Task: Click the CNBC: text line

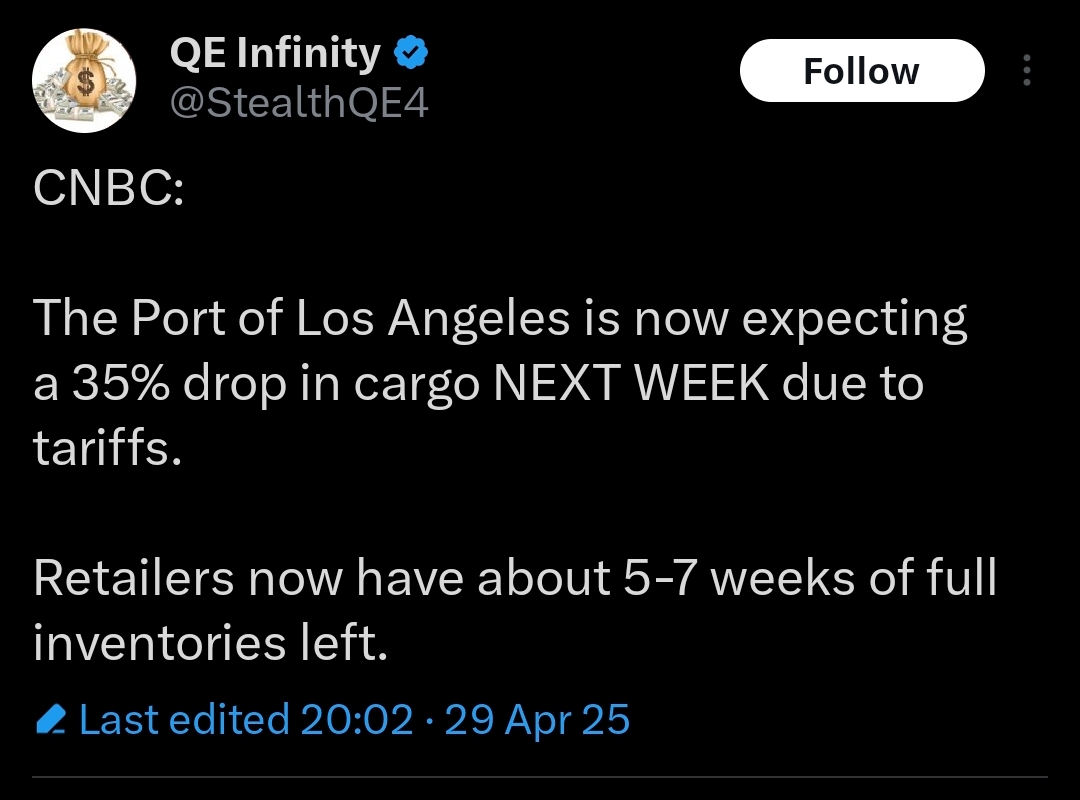Action: tap(109, 188)
